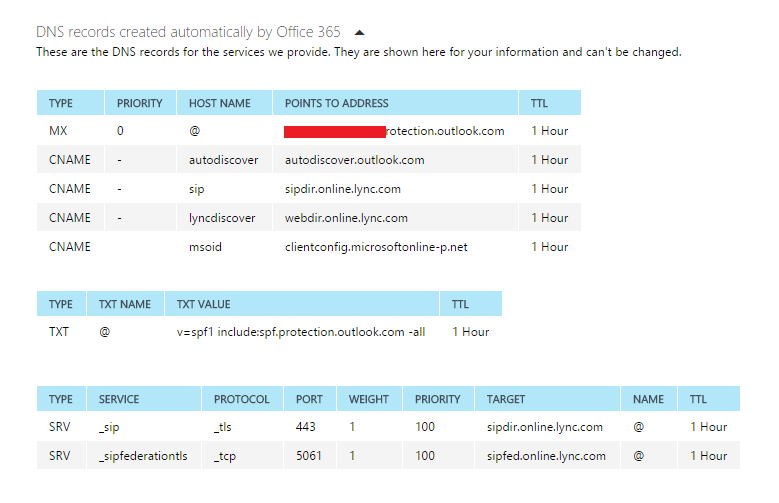Click webdir.online.lync.com address
779x503 pixels.
point(346,218)
